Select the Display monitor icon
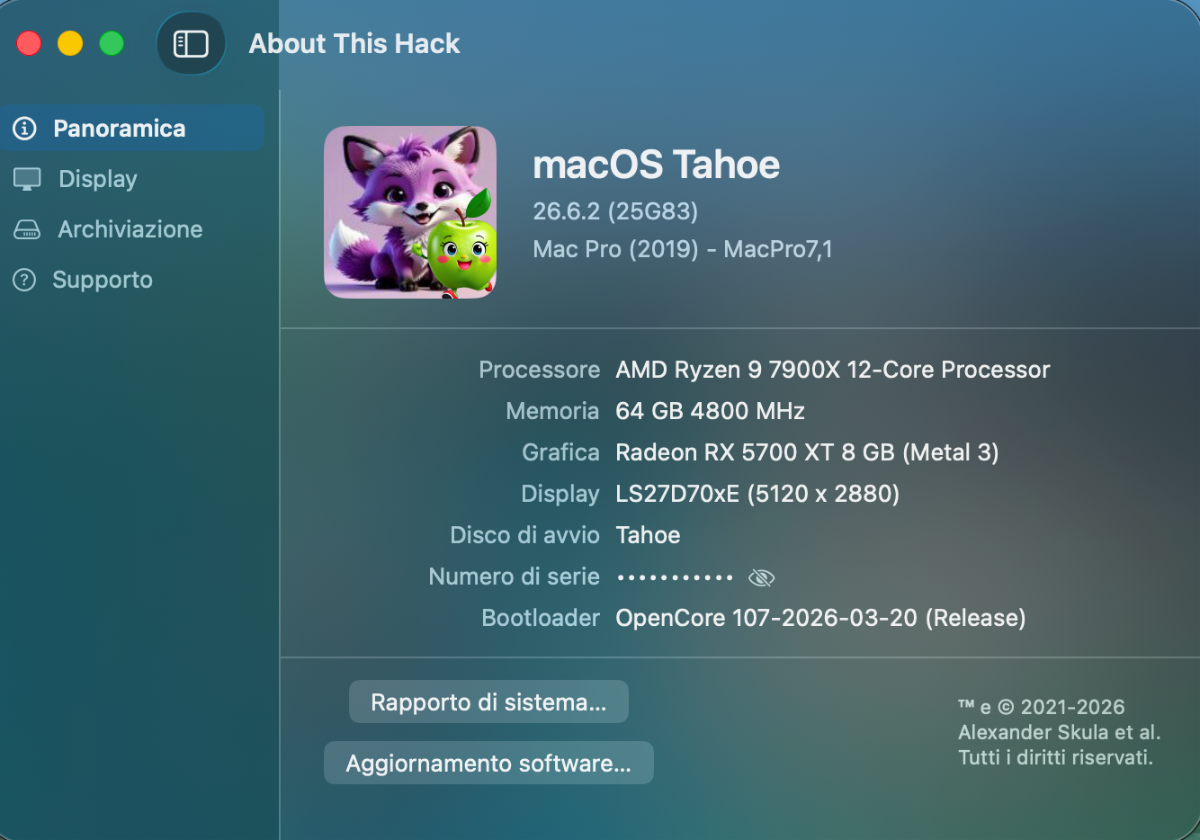This screenshot has height=840, width=1200. click(27, 179)
